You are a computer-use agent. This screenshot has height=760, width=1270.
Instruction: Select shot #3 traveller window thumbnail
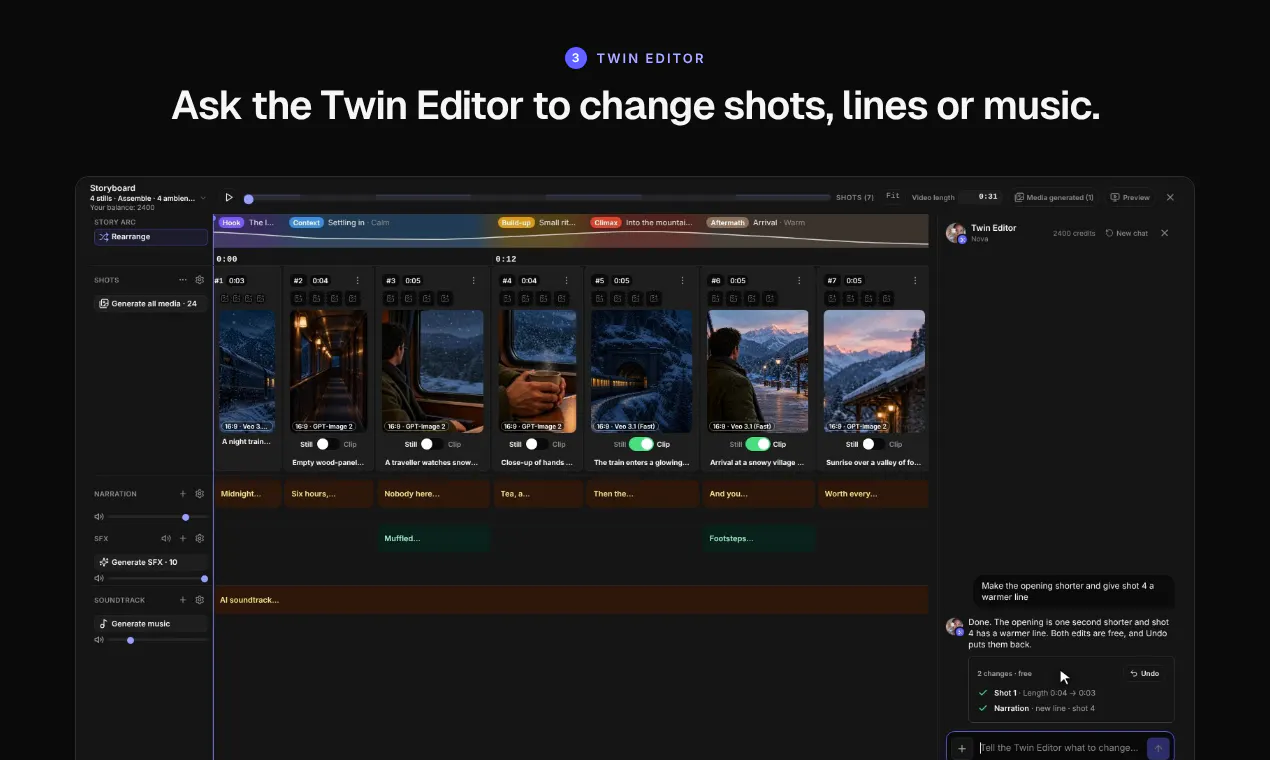432,371
